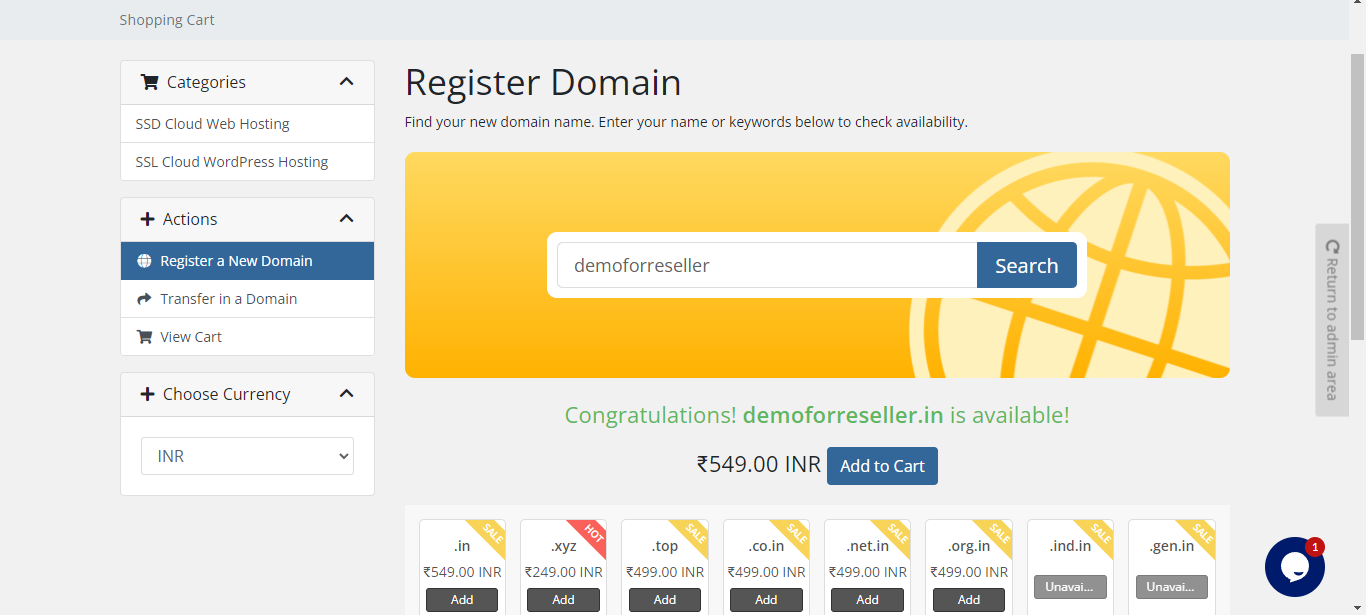Add the .xyz domain at ₹249.00

pyautogui.click(x=563, y=600)
